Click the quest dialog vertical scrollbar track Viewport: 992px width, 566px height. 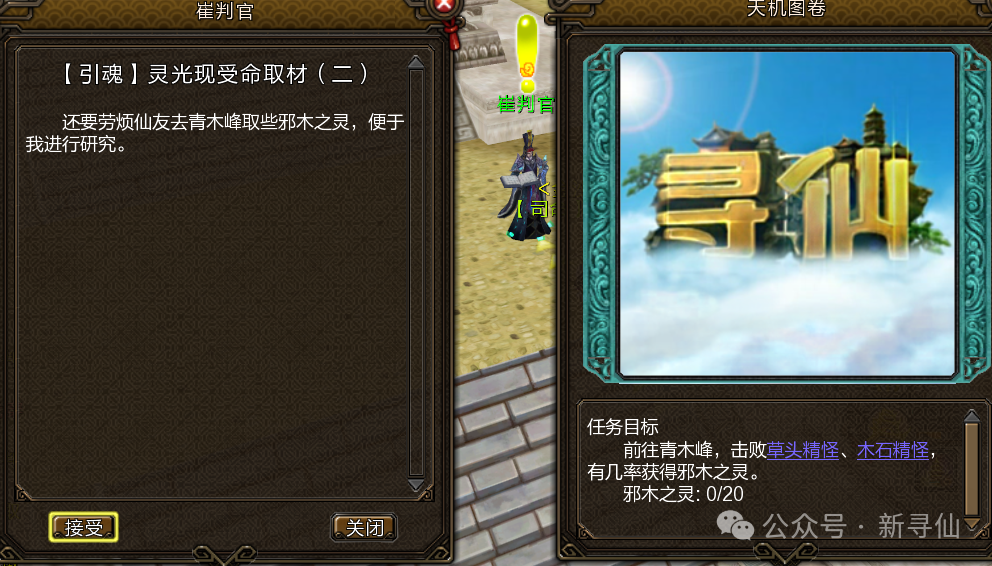416,273
